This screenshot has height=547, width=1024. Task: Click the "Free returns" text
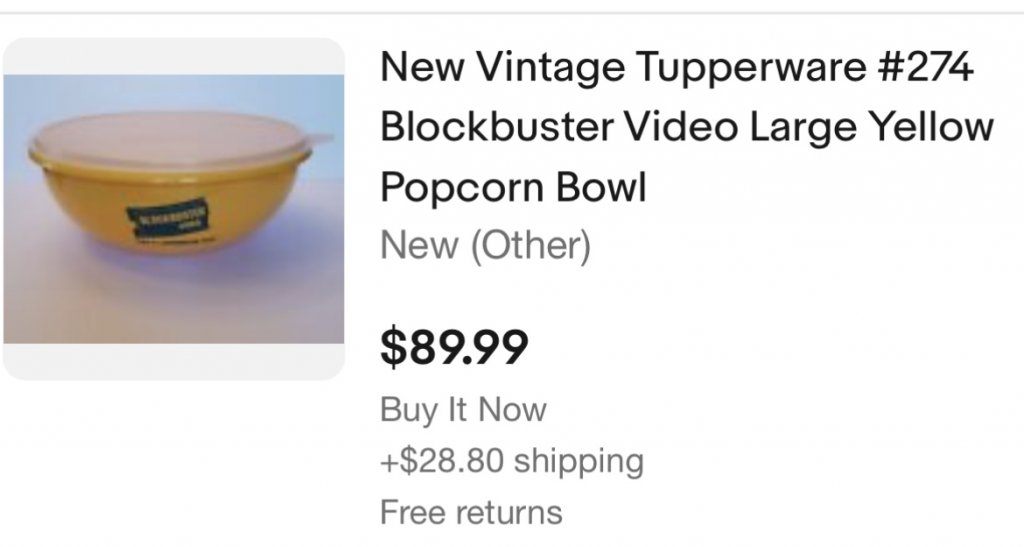click(x=471, y=513)
